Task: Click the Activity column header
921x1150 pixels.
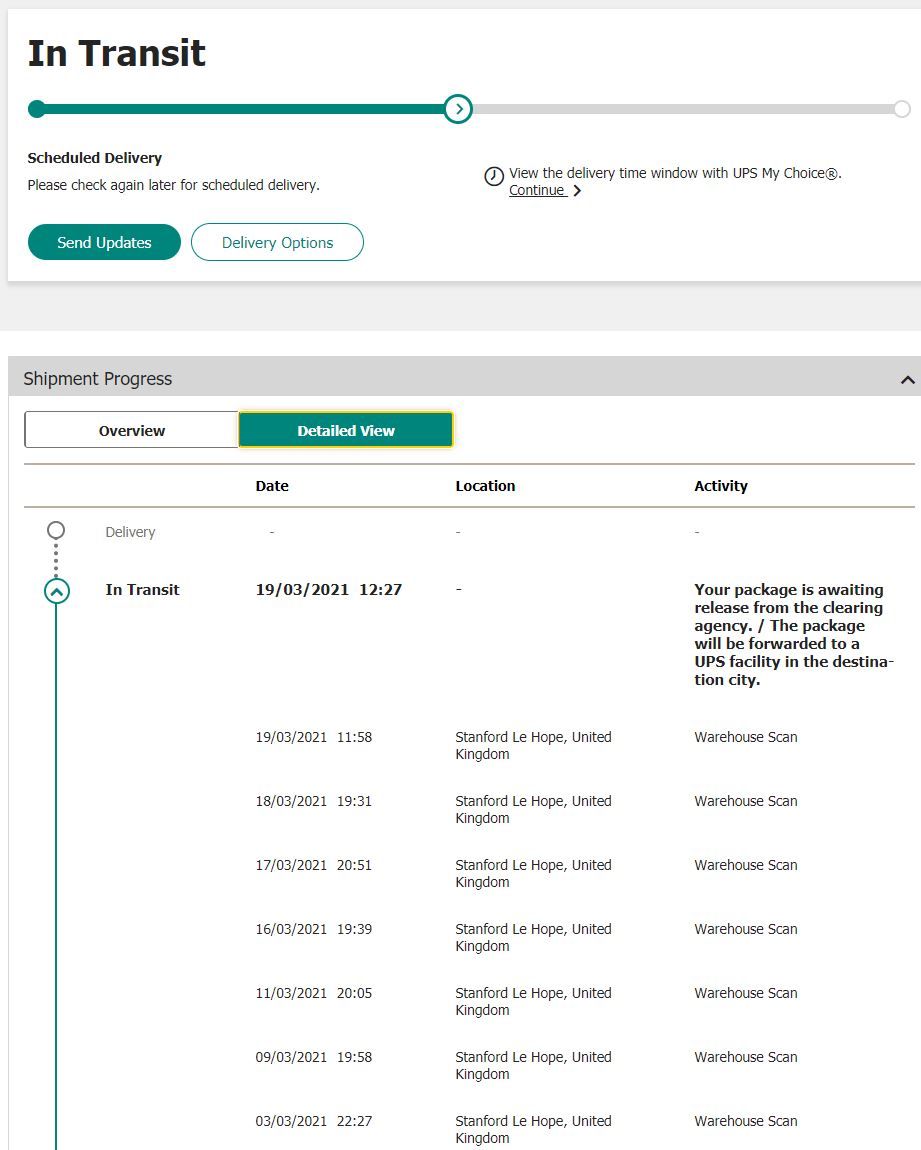Action: tap(721, 486)
